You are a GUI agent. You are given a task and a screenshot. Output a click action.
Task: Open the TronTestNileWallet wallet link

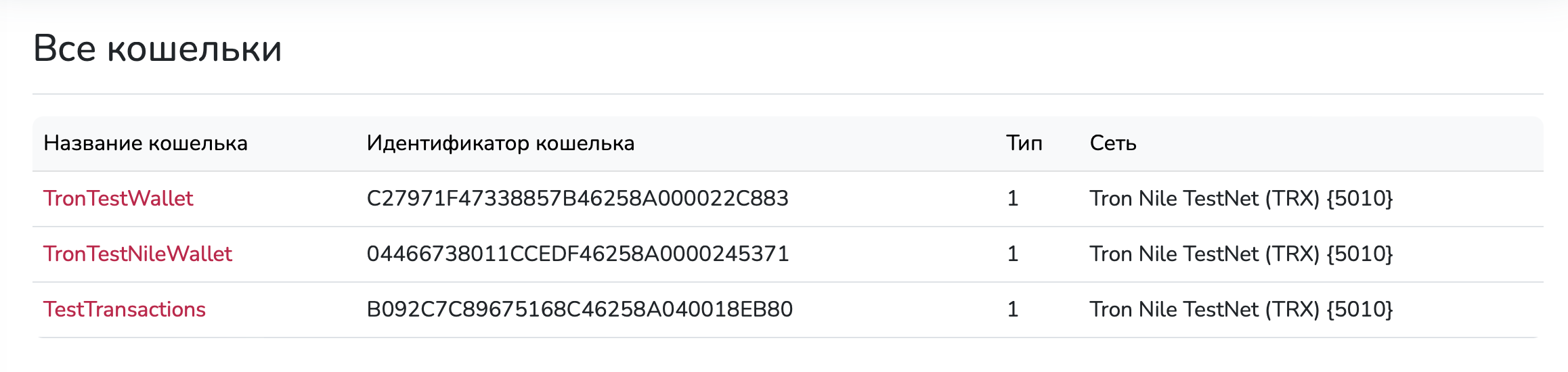(x=137, y=254)
